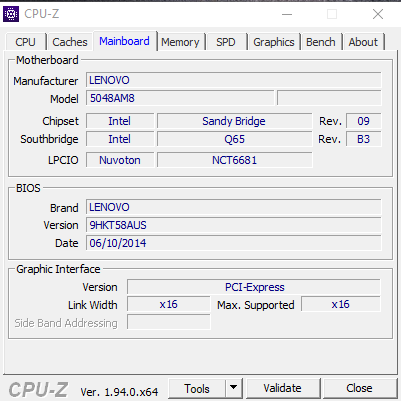The image size is (401, 401).
Task: Click BIOS version 9HKT58AUS
Action: [x=233, y=225]
